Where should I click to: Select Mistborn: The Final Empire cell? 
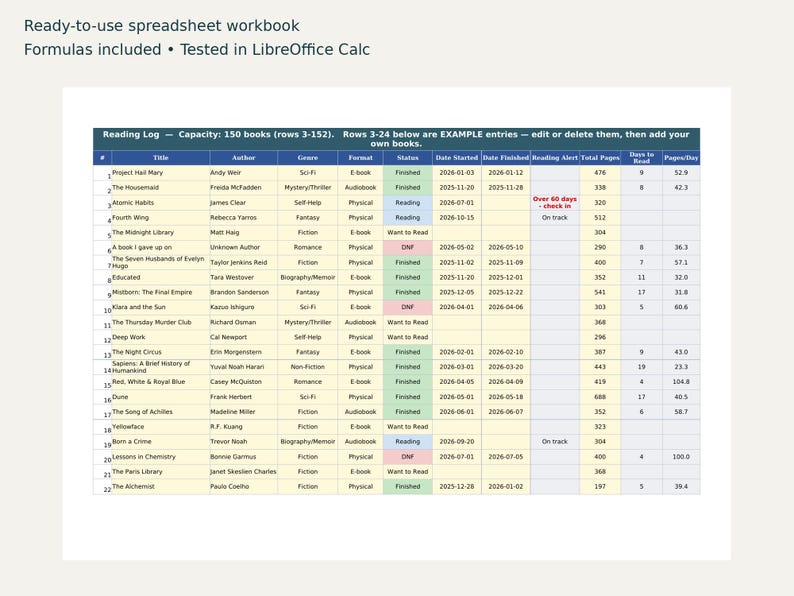(161, 292)
